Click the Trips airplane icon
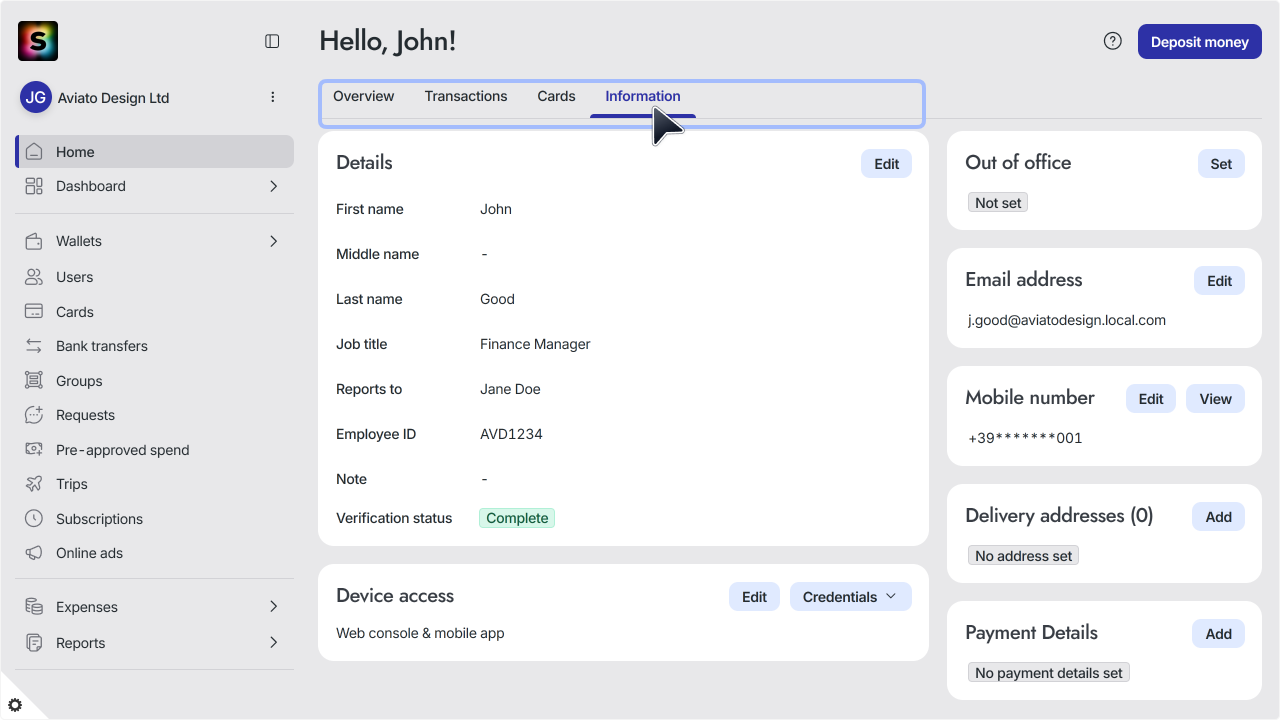The image size is (1280, 720). [x=34, y=484]
